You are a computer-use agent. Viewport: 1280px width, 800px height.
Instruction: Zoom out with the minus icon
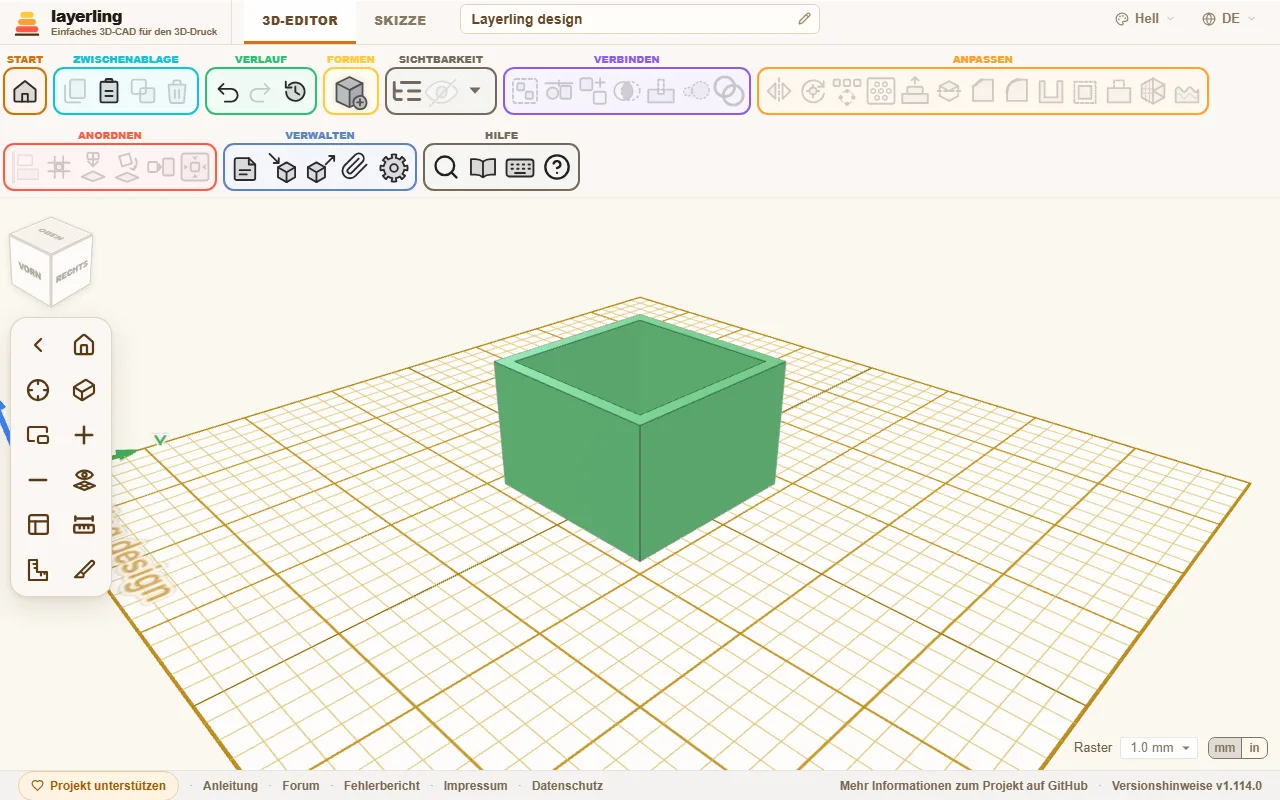click(x=38, y=480)
